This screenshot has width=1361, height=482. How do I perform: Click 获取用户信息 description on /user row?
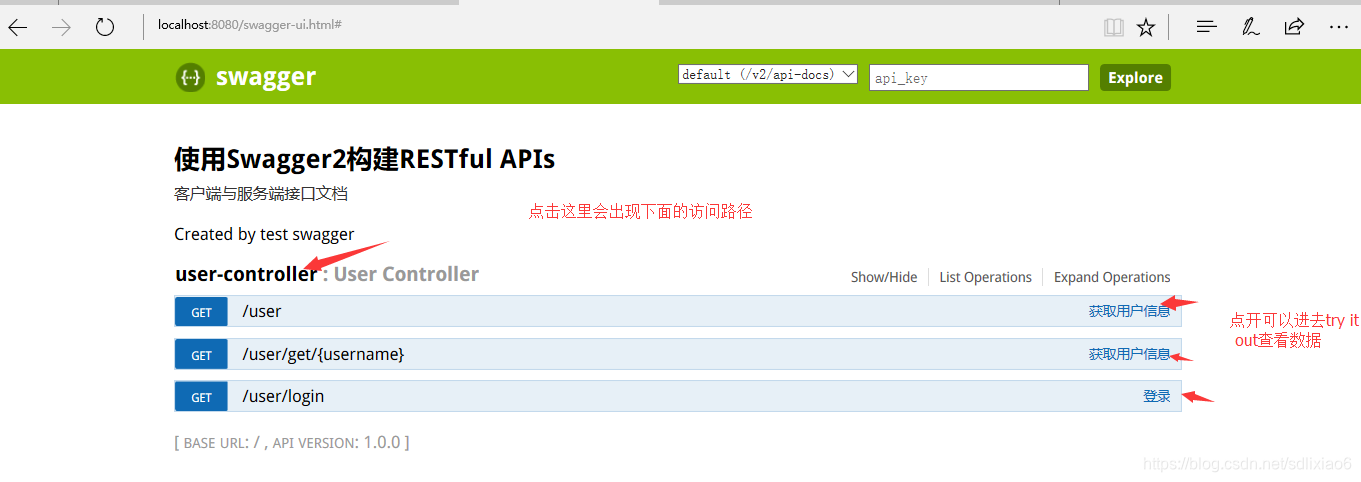(x=1129, y=311)
